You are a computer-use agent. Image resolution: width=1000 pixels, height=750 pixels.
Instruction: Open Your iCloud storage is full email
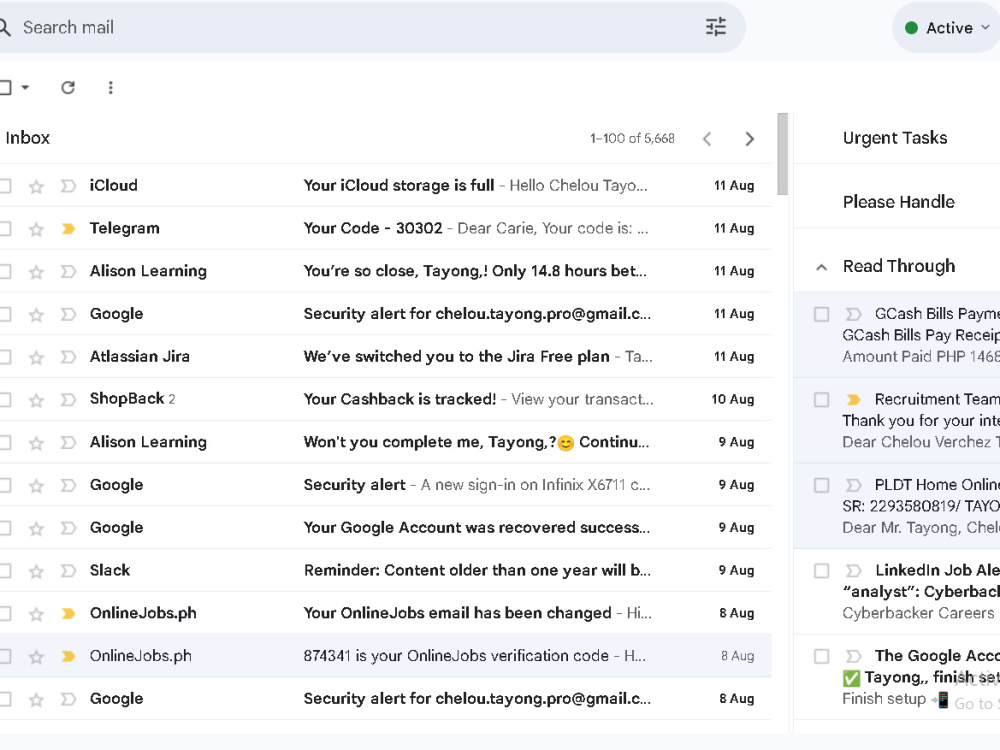(385, 186)
